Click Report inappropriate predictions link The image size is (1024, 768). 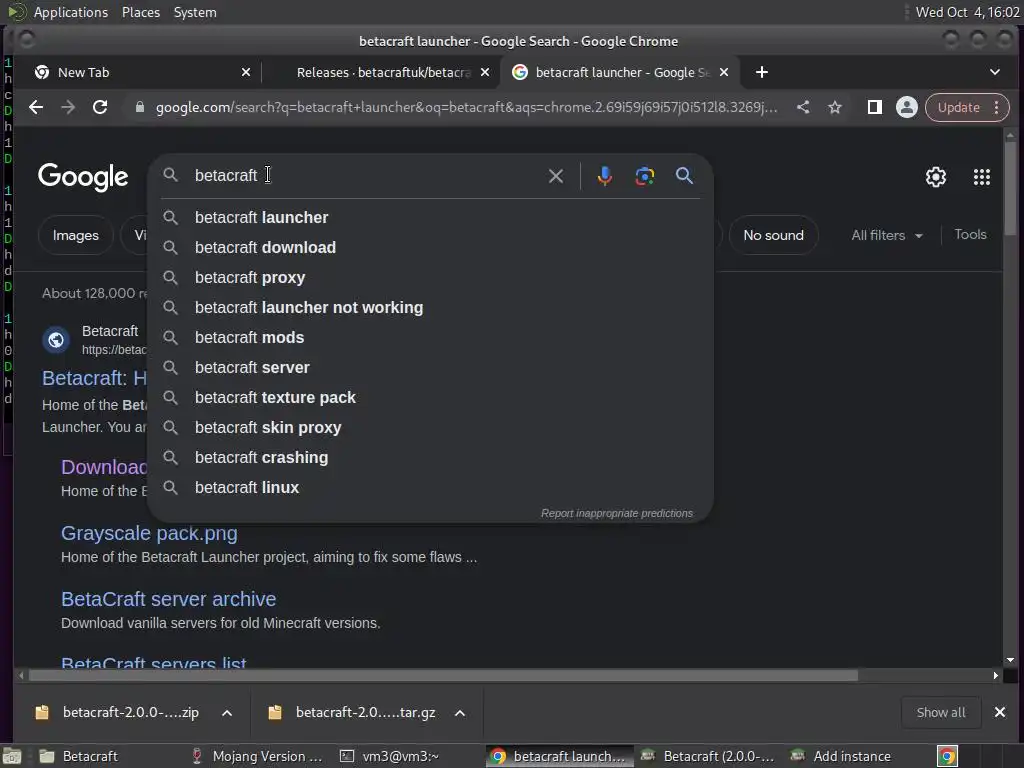point(616,513)
